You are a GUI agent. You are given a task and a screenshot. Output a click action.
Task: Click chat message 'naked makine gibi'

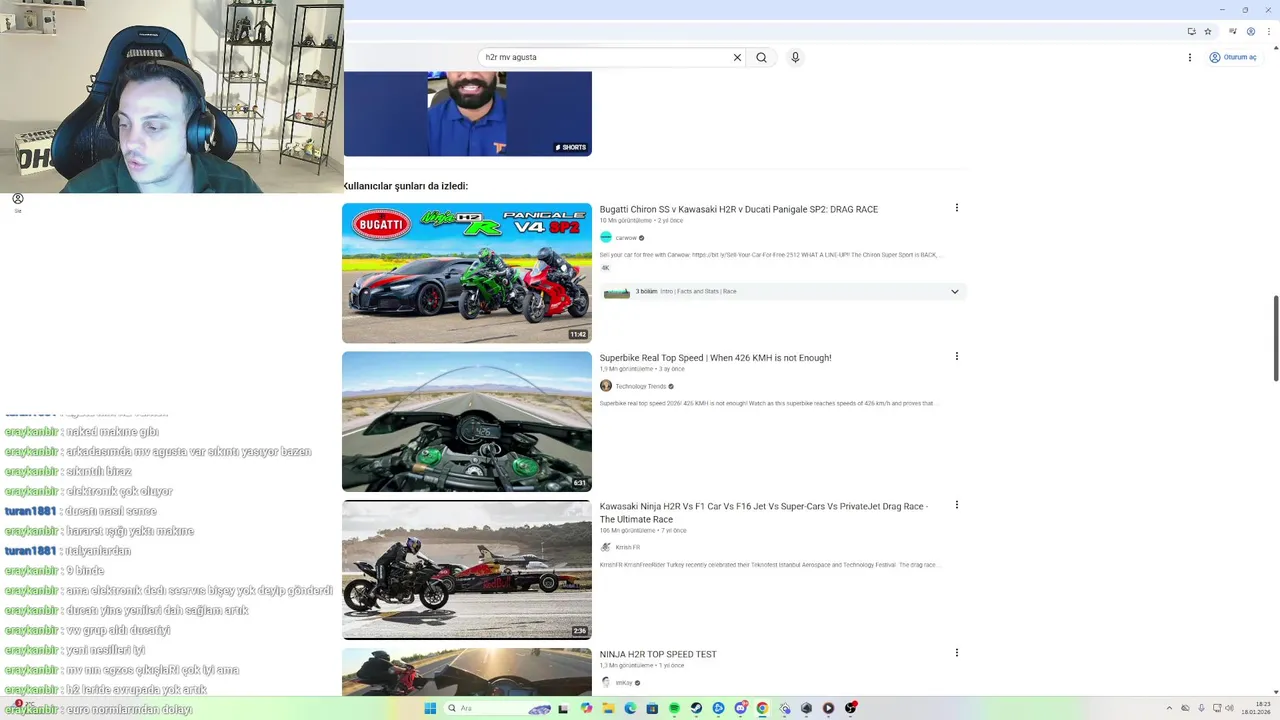pyautogui.click(x=112, y=432)
